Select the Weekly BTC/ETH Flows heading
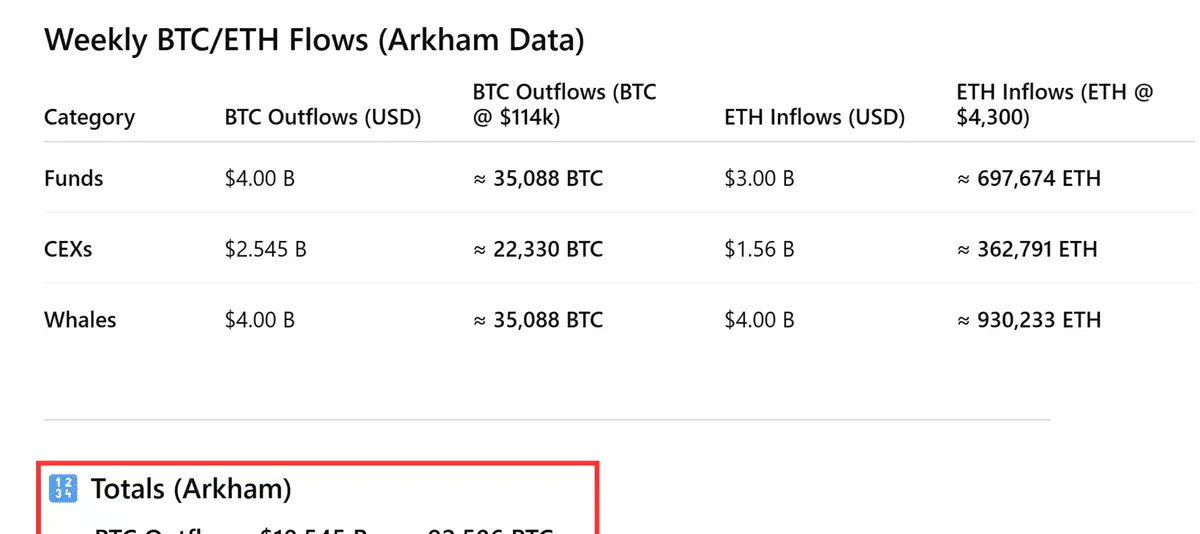The image size is (1200, 534). 314,41
